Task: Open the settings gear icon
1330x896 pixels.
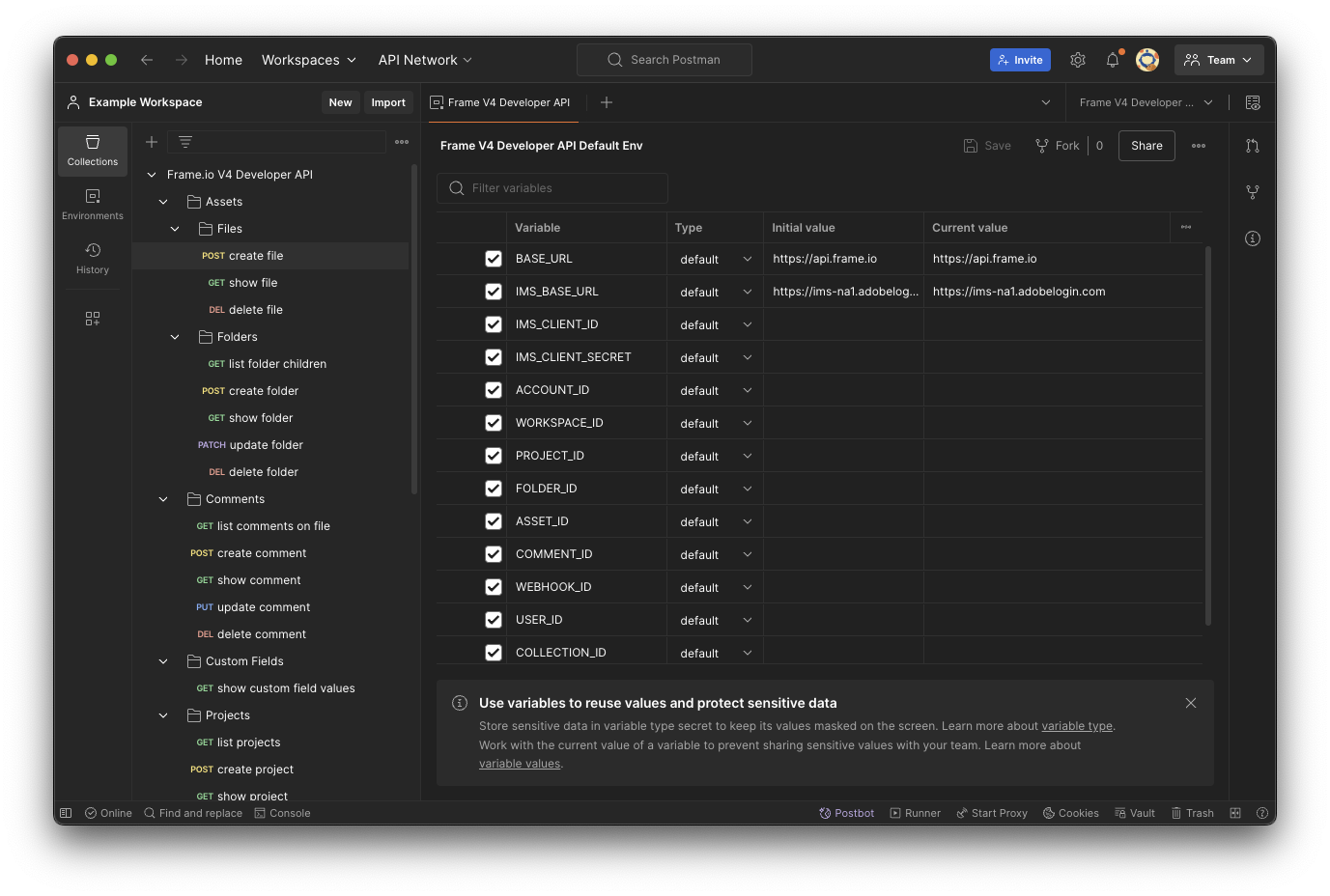Action: (x=1078, y=60)
